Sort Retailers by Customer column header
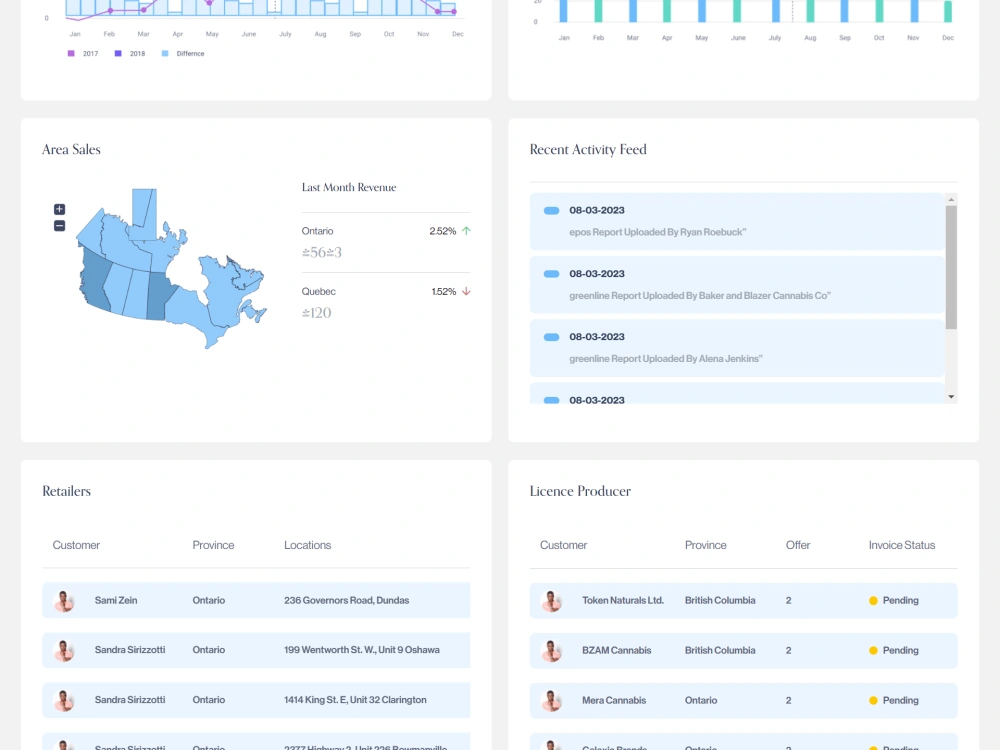1000x750 pixels. [76, 545]
